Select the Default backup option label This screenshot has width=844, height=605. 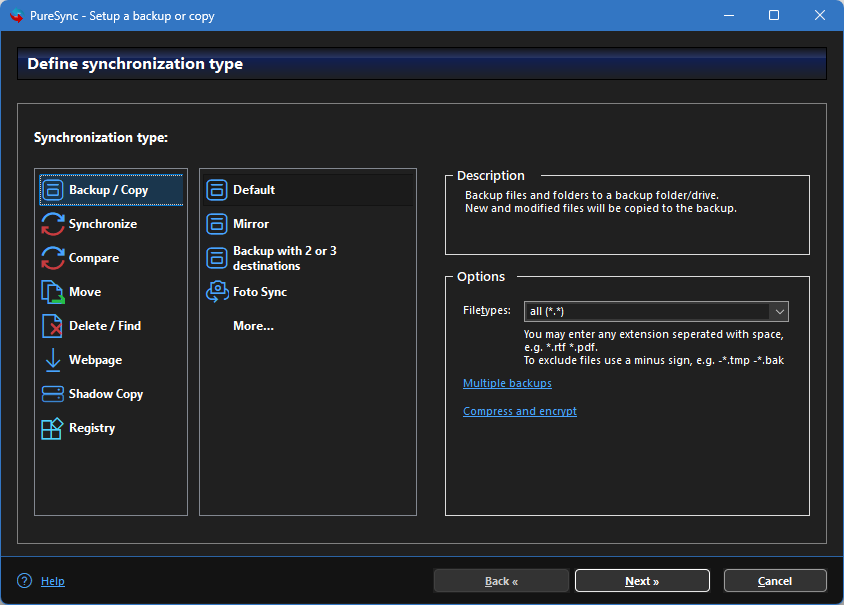click(254, 189)
